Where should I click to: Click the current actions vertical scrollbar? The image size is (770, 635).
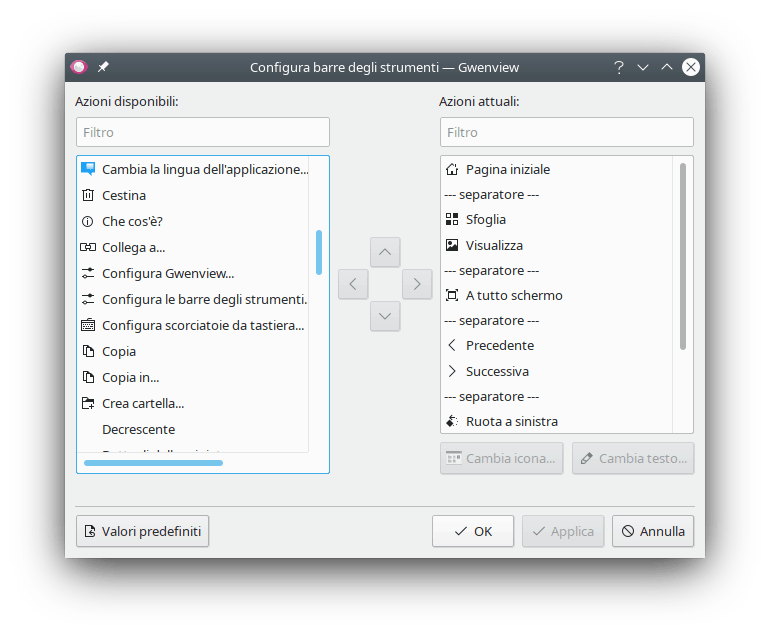pyautogui.click(x=683, y=256)
